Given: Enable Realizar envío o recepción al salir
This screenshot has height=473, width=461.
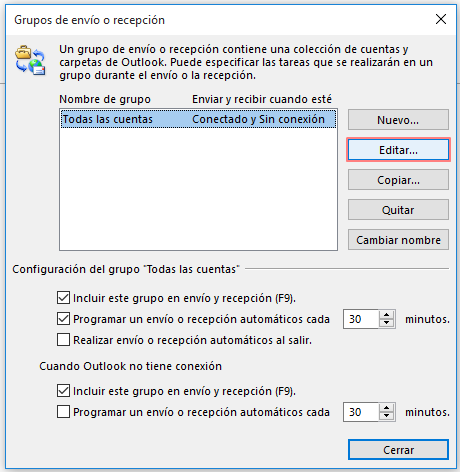Looking at the screenshot, I should [63, 340].
